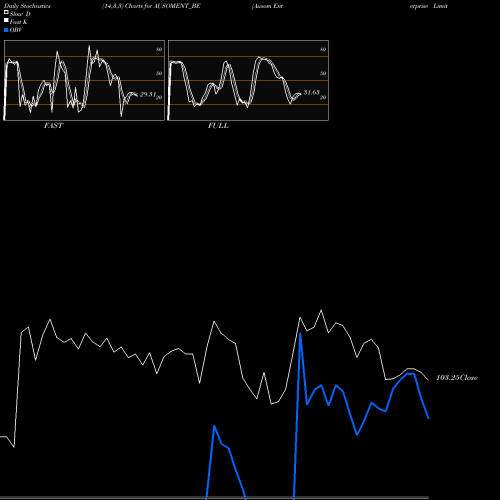The image size is (500, 500).
Task: Click the 20 level label on FULL chart
Action: (323, 97)
